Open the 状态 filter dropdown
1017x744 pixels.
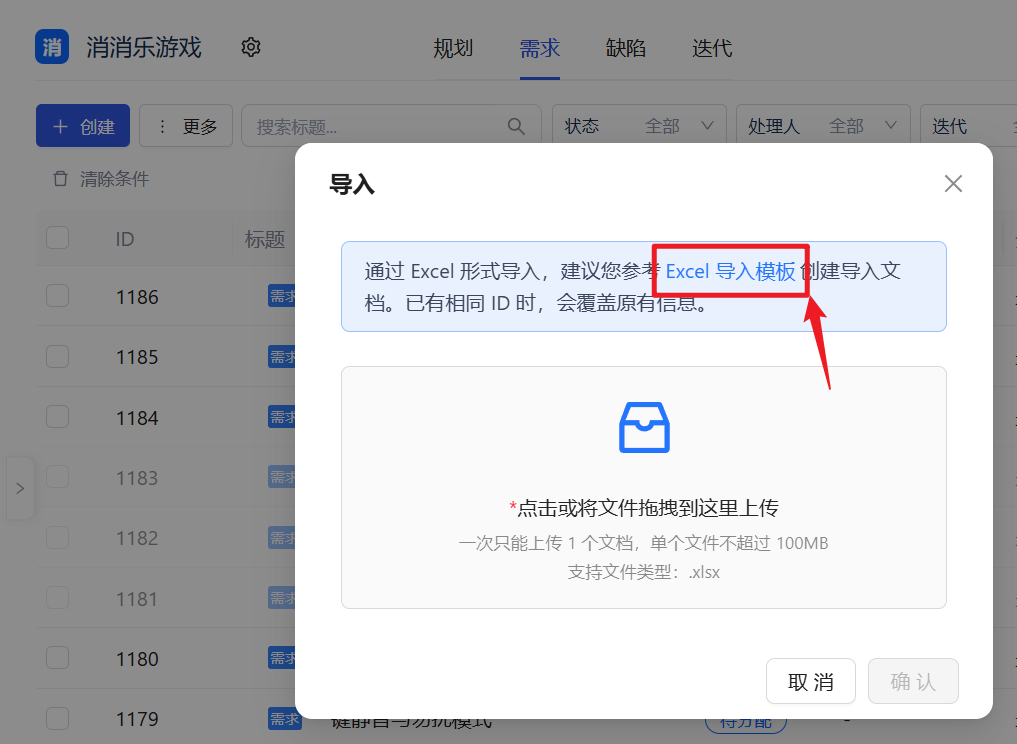coord(639,126)
